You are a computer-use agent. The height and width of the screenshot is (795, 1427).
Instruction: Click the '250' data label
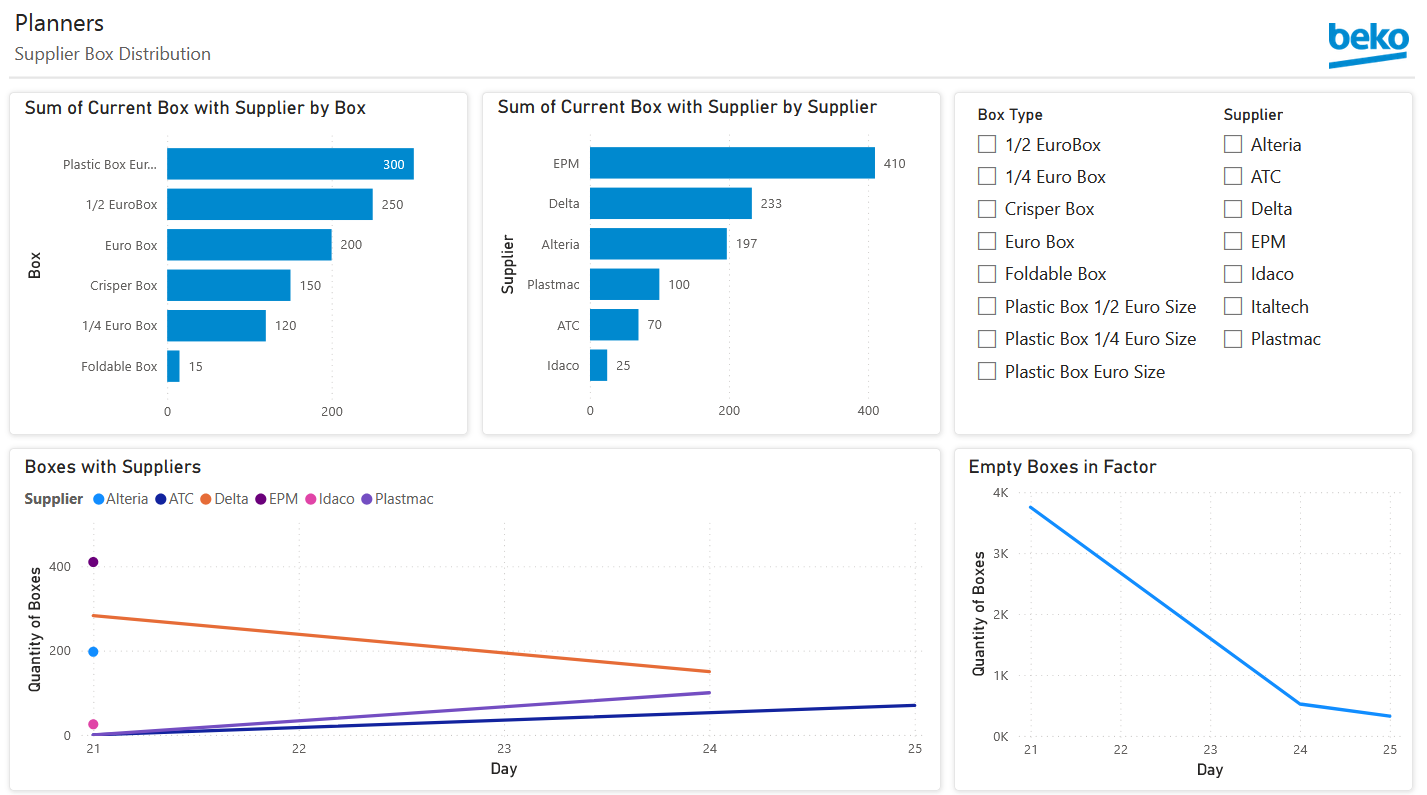(392, 204)
